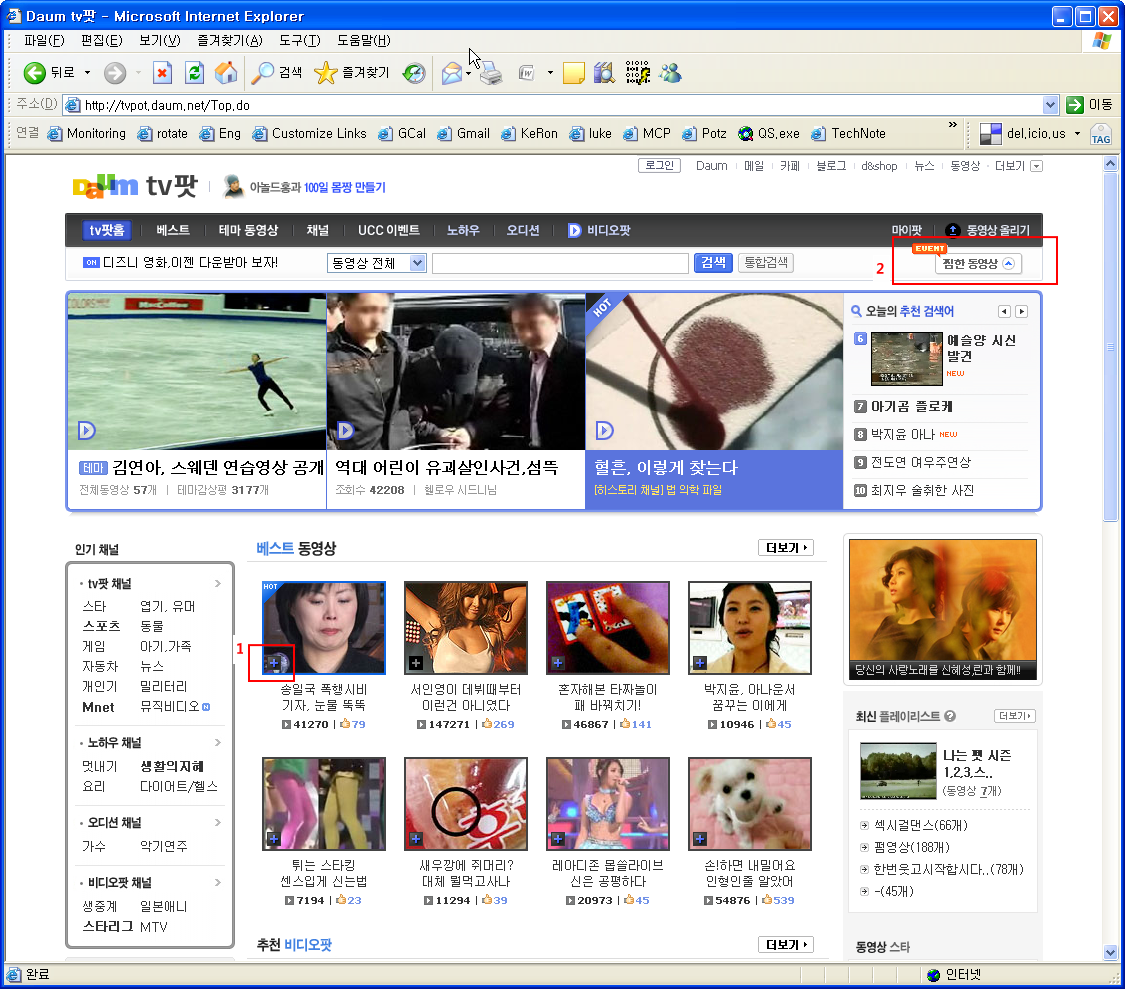The width and height of the screenshot is (1125, 989).
Task: Open the 혈흔, 이렇게 찾는다 video thumbnail
Action: (714, 371)
